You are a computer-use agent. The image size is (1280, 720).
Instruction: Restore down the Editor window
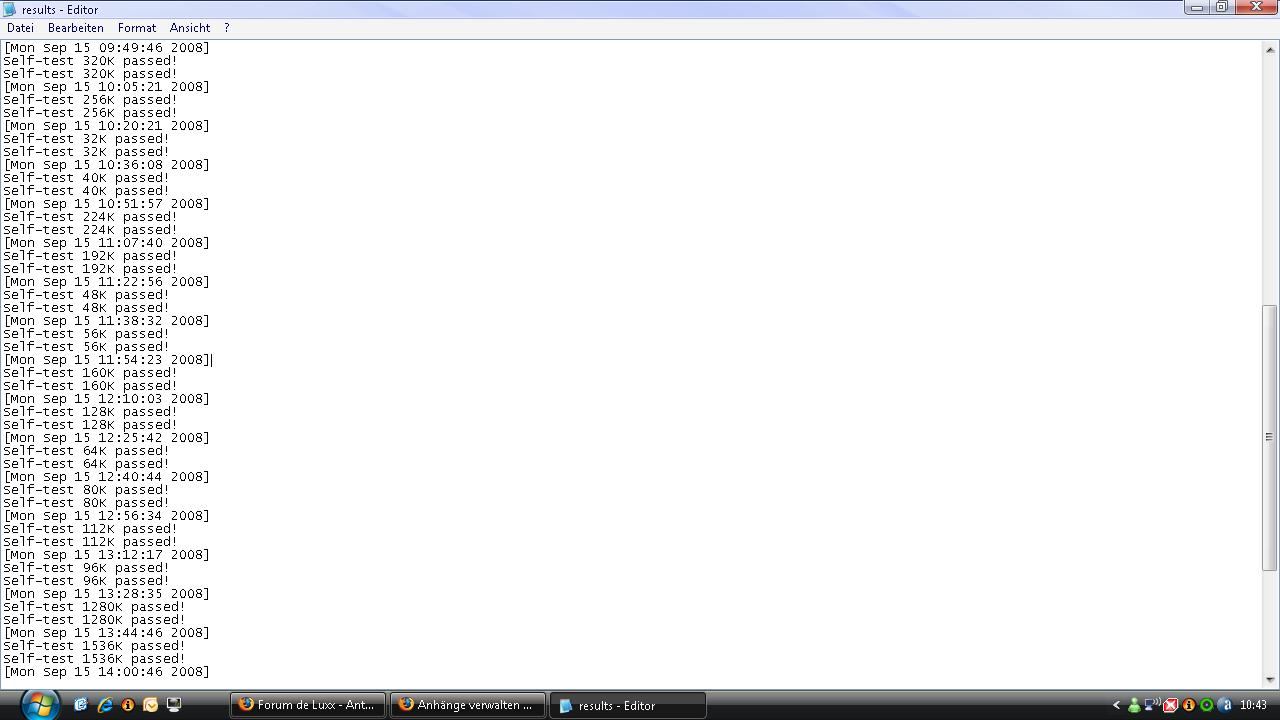click(x=1222, y=7)
